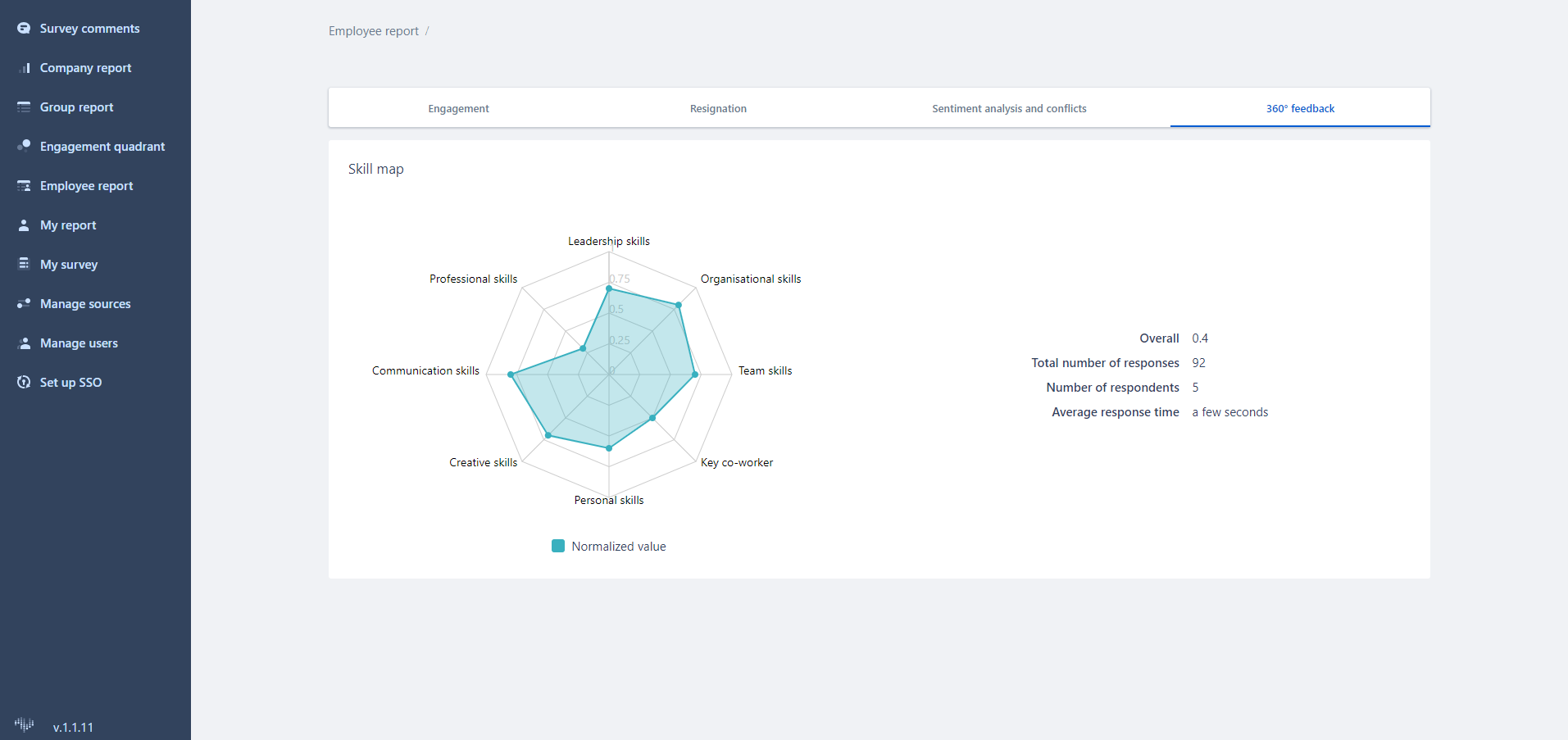The image size is (1568, 740).
Task: Click the My report person icon
Action: (x=24, y=225)
